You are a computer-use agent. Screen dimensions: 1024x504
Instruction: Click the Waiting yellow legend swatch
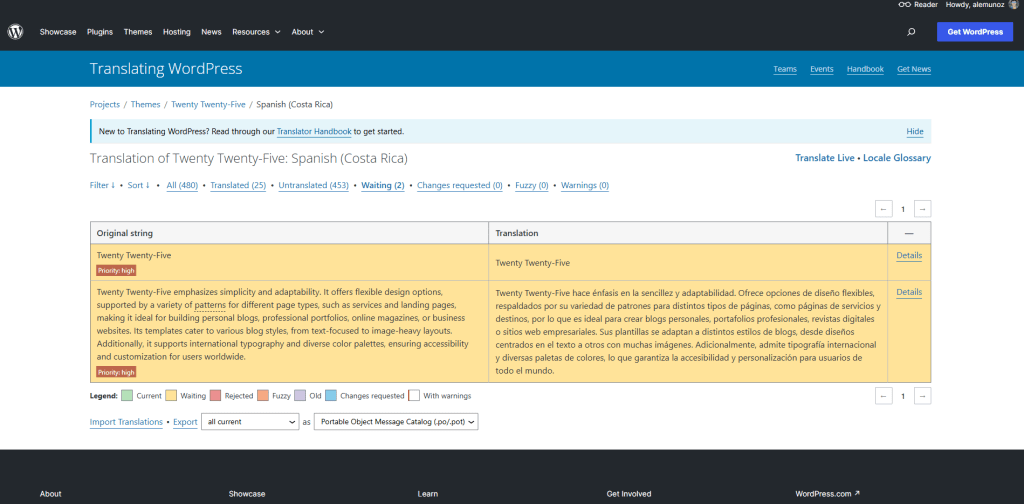coord(171,396)
